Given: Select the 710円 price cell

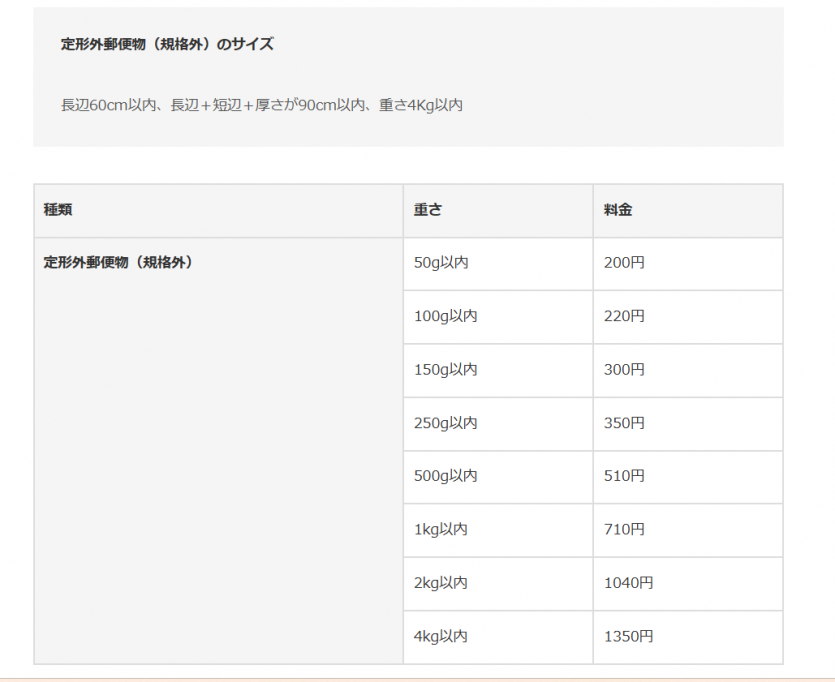Looking at the screenshot, I should tap(624, 529).
